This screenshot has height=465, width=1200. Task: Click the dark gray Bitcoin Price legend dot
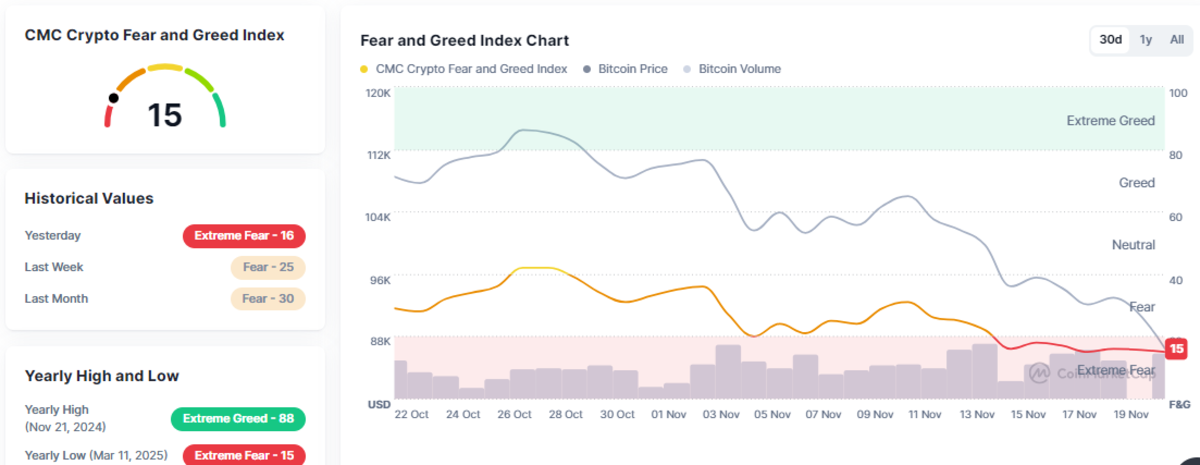point(587,69)
